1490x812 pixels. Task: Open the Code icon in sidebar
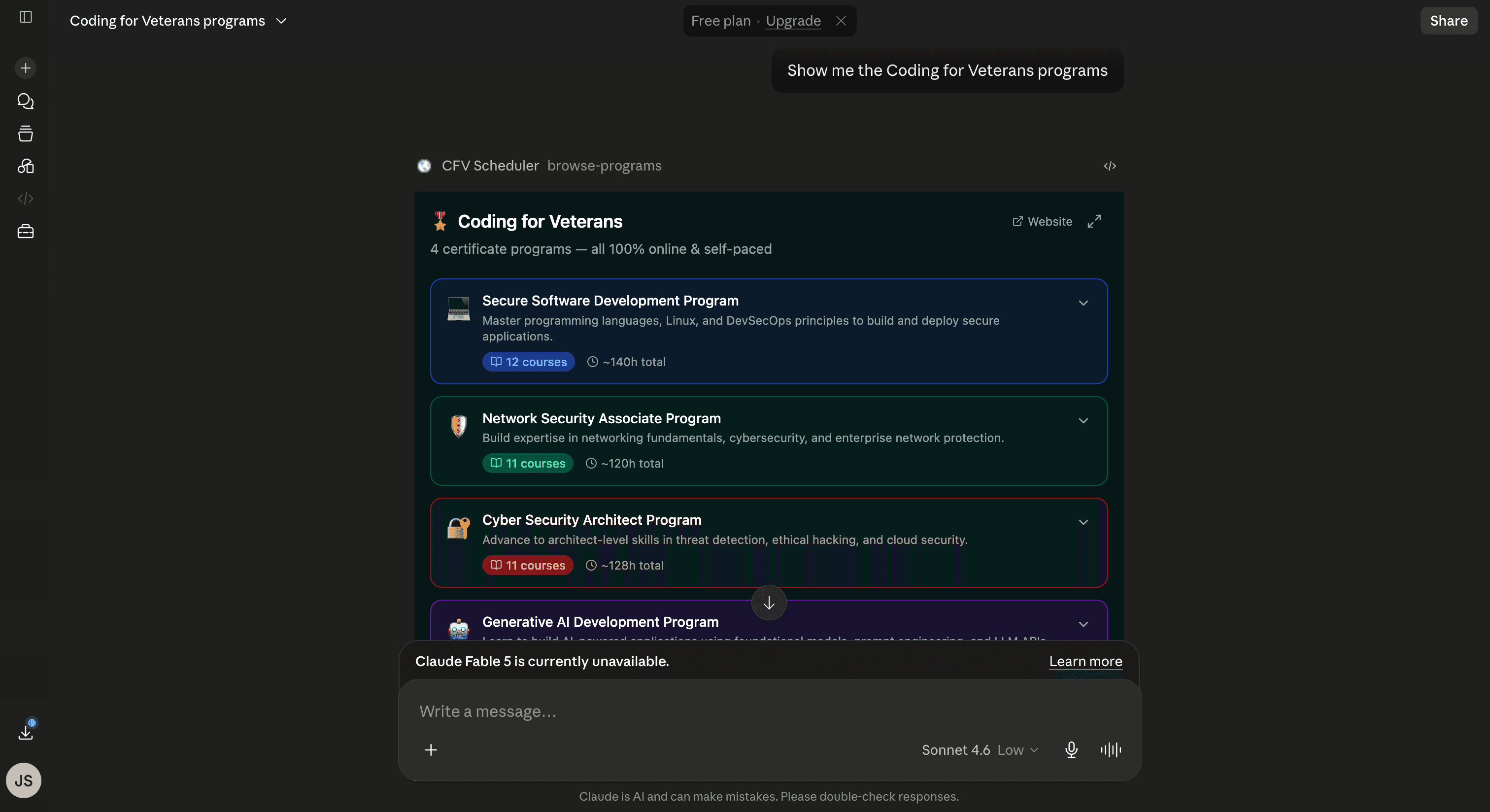point(26,199)
